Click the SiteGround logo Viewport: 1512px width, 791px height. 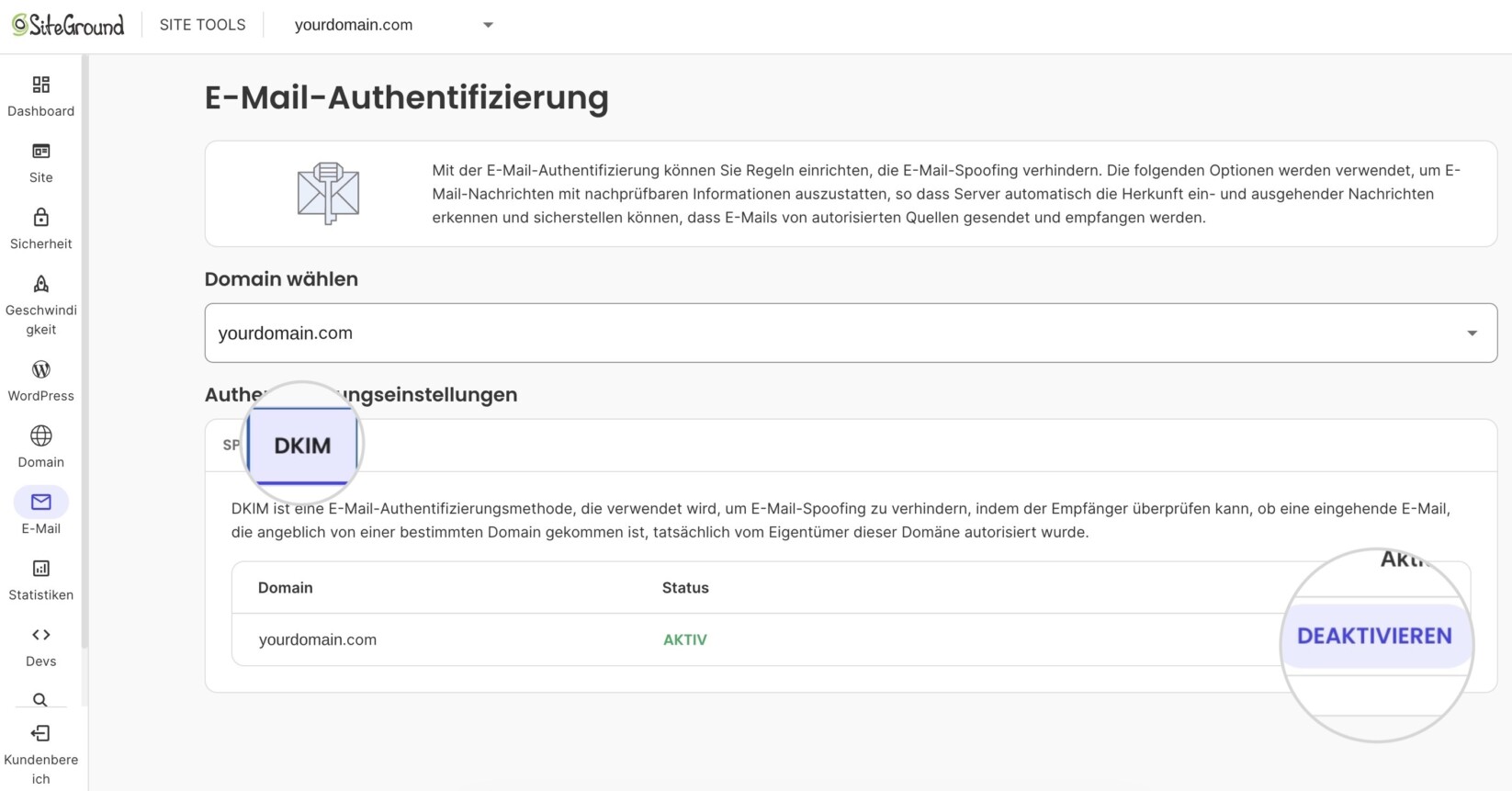tap(68, 25)
